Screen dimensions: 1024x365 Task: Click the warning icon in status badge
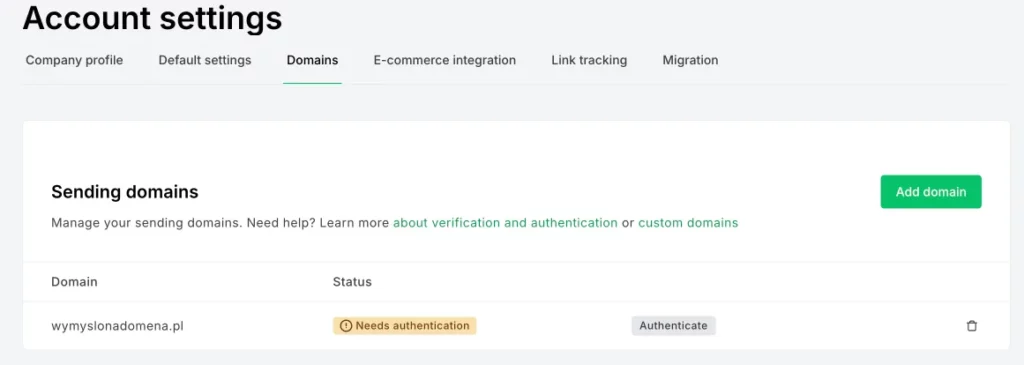[x=346, y=325]
